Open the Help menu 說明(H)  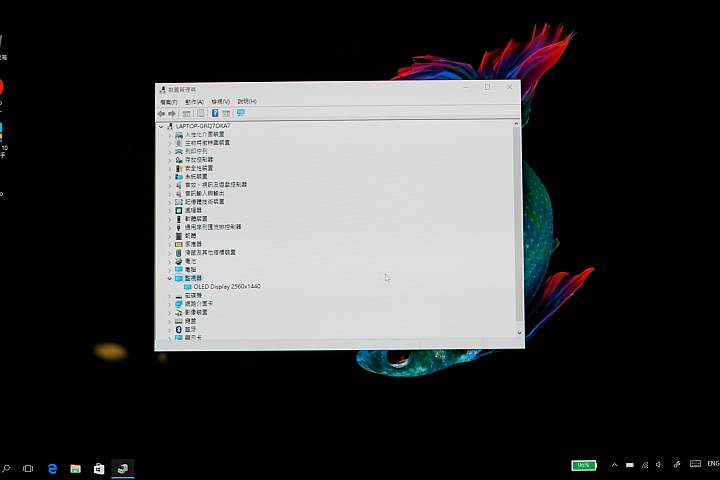pos(247,101)
